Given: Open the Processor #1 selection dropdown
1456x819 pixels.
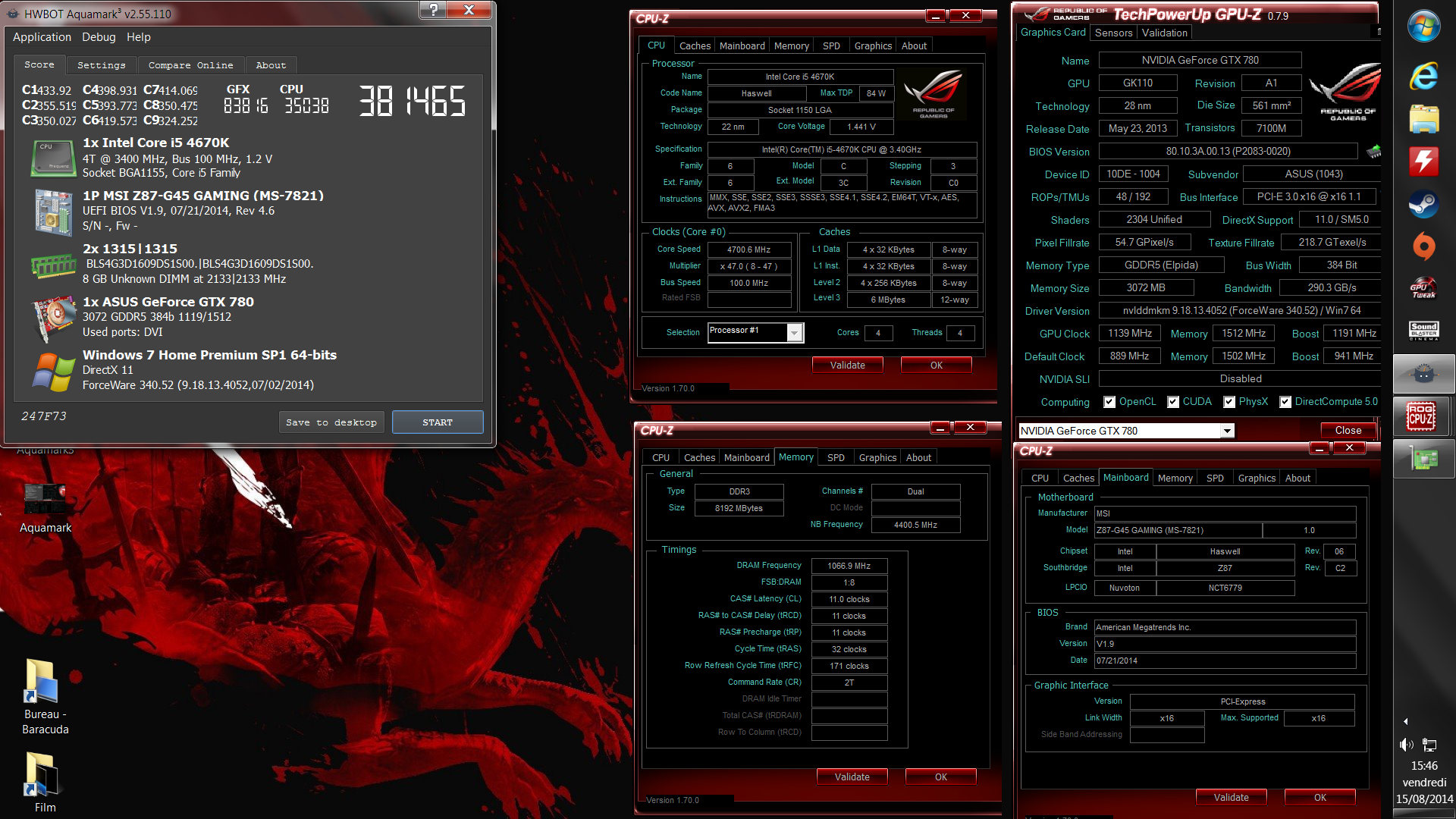Looking at the screenshot, I should click(x=795, y=332).
